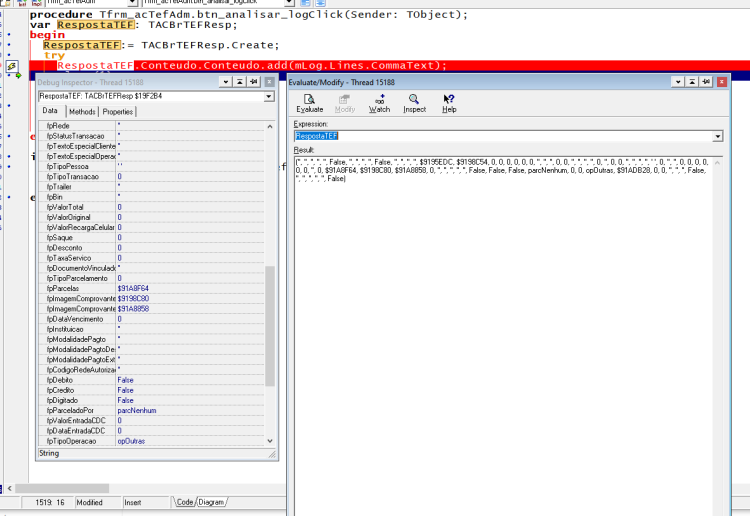Click scroll down arrow in Debug Inspector
This screenshot has height=516, width=750.
point(270,441)
